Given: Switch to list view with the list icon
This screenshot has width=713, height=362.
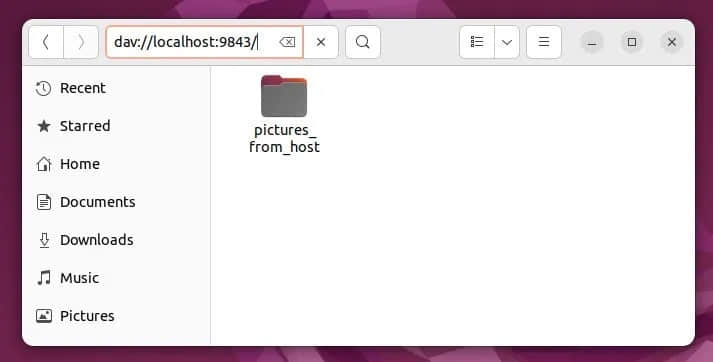Looking at the screenshot, I should point(477,42).
